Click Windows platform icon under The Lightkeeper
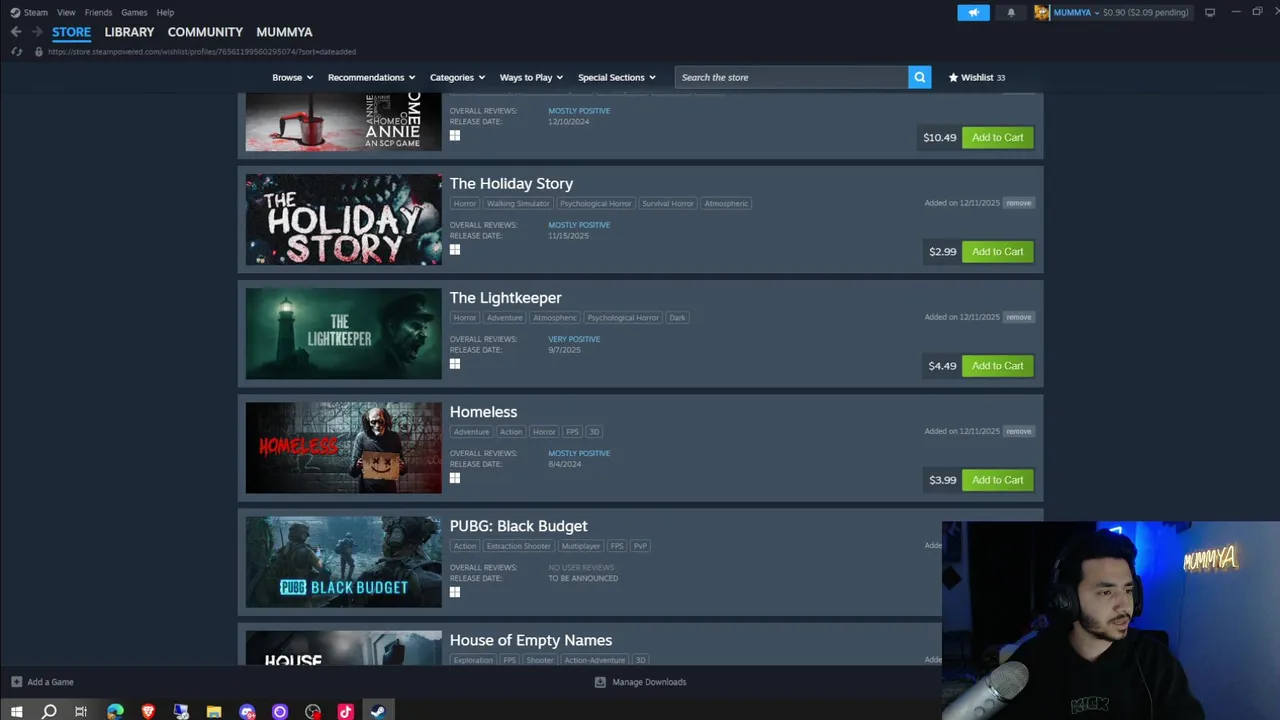The image size is (1280, 720). pos(455,364)
